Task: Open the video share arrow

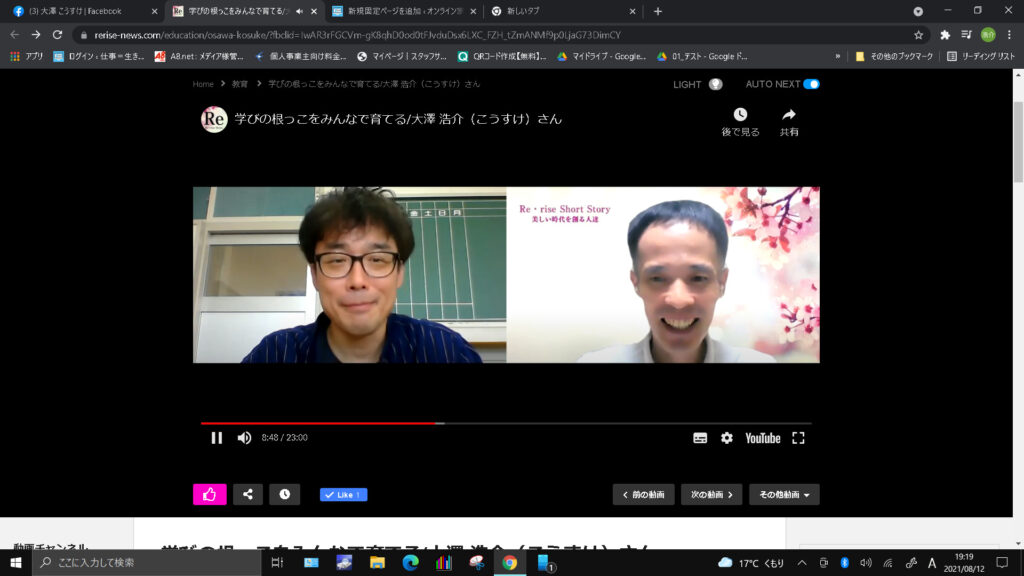Action: 789,115
